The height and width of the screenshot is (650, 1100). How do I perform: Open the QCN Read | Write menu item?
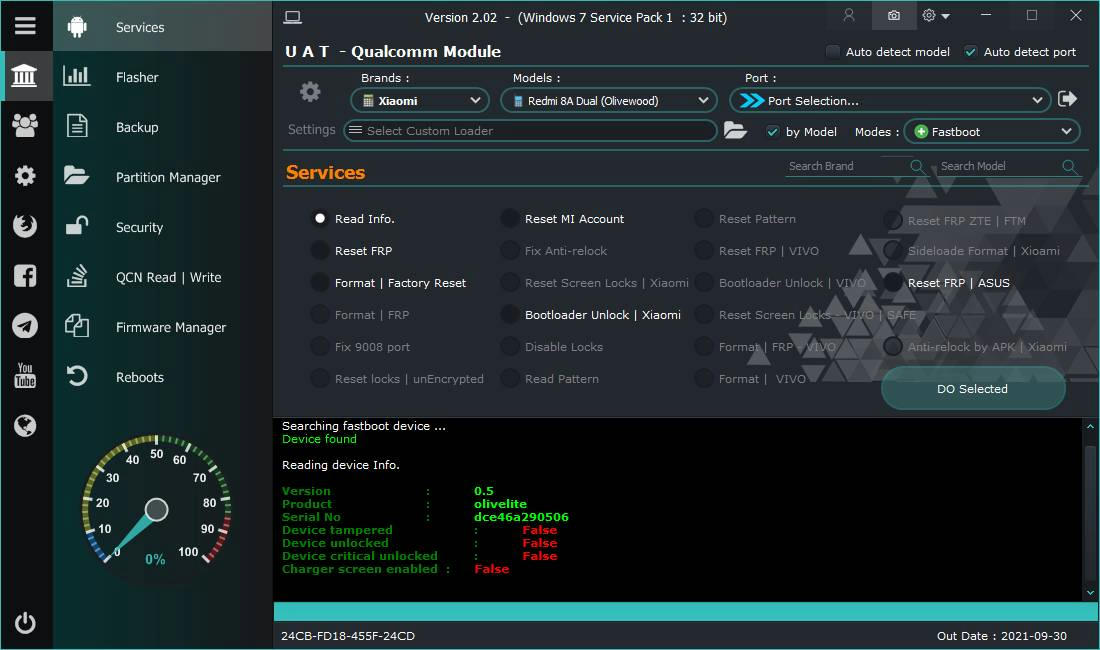[162, 277]
